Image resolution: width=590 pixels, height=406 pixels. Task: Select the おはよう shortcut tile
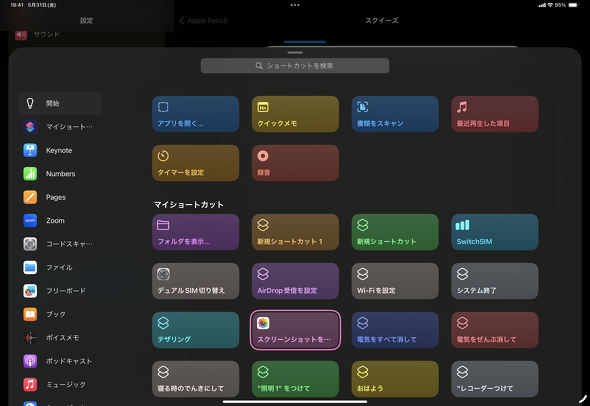pos(395,379)
